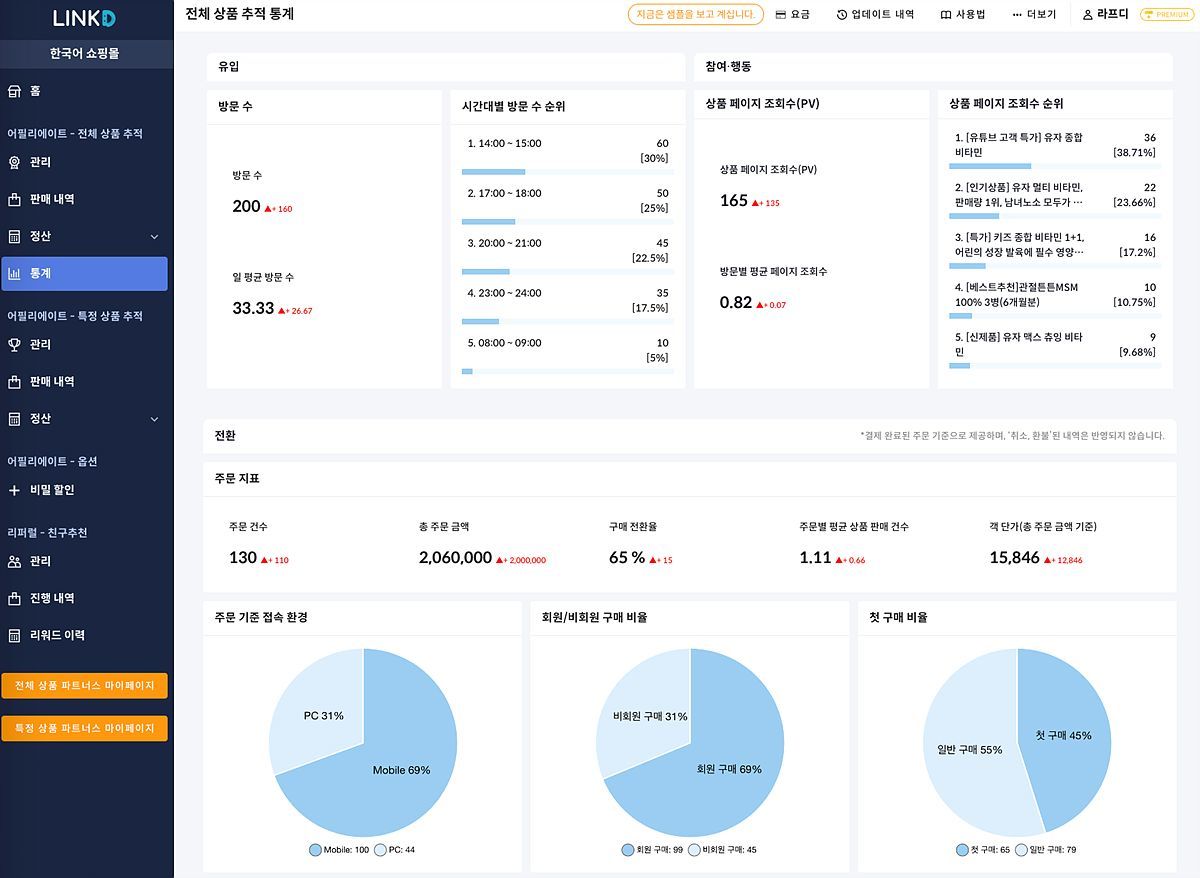This screenshot has height=878, width=1200.
Task: Toggle the 첫 구매 legend marker
Action: pyautogui.click(x=962, y=850)
